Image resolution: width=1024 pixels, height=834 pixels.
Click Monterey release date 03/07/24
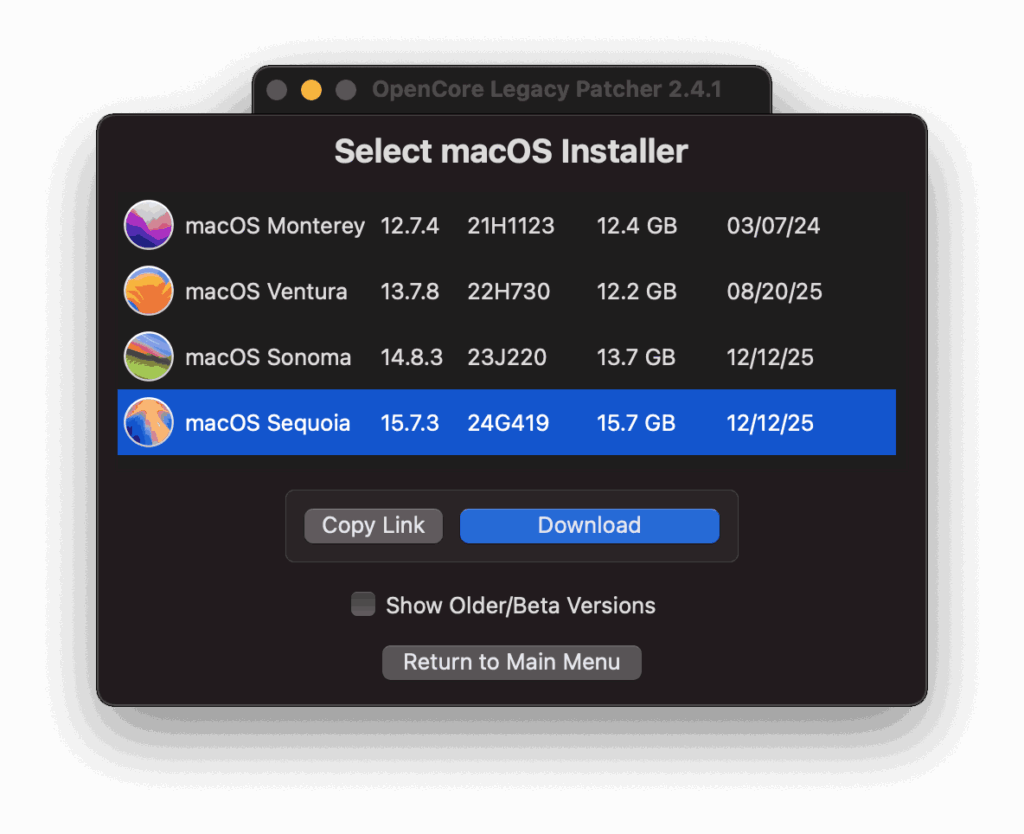point(773,226)
